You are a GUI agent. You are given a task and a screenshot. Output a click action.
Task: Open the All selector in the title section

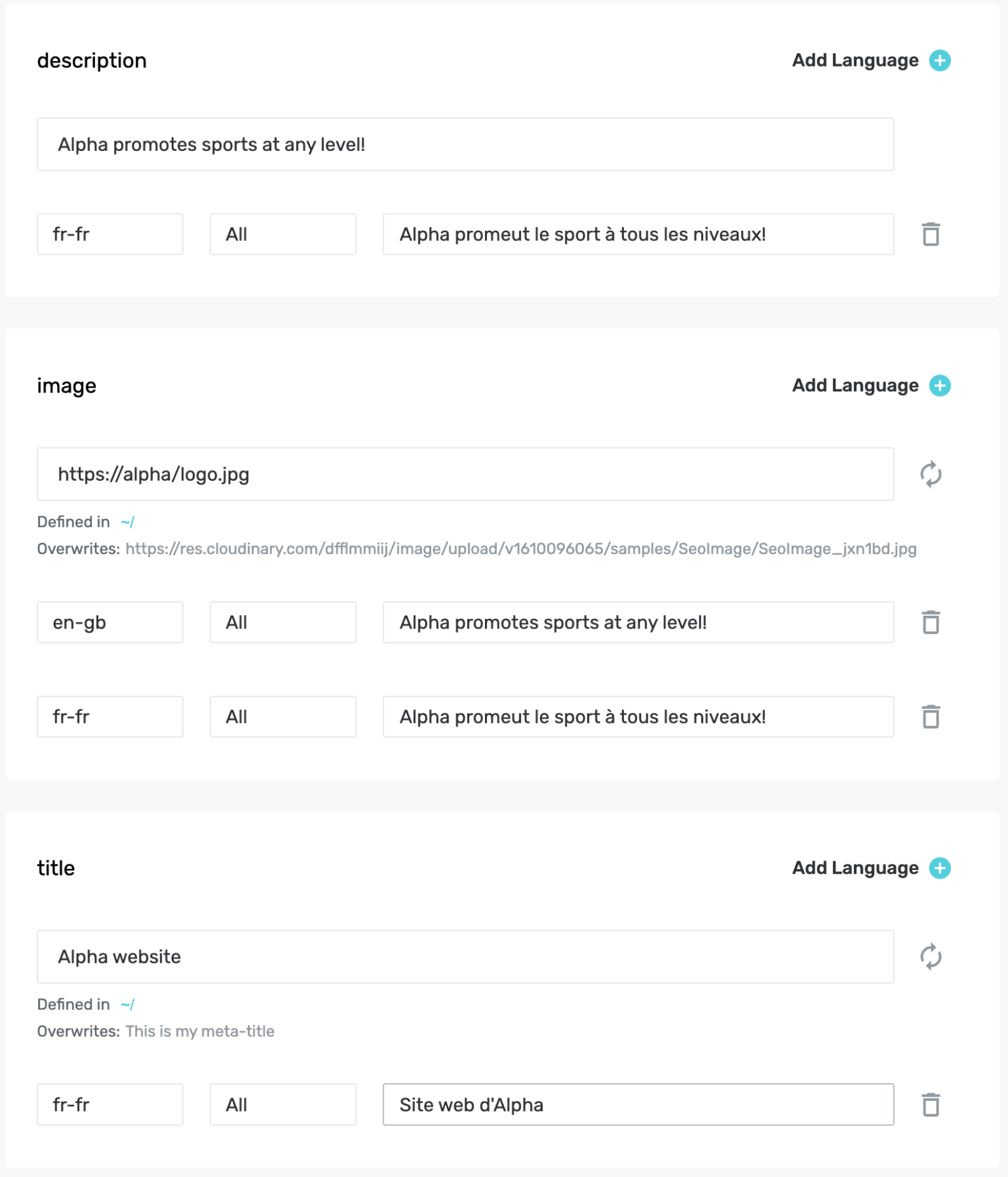click(x=283, y=1105)
